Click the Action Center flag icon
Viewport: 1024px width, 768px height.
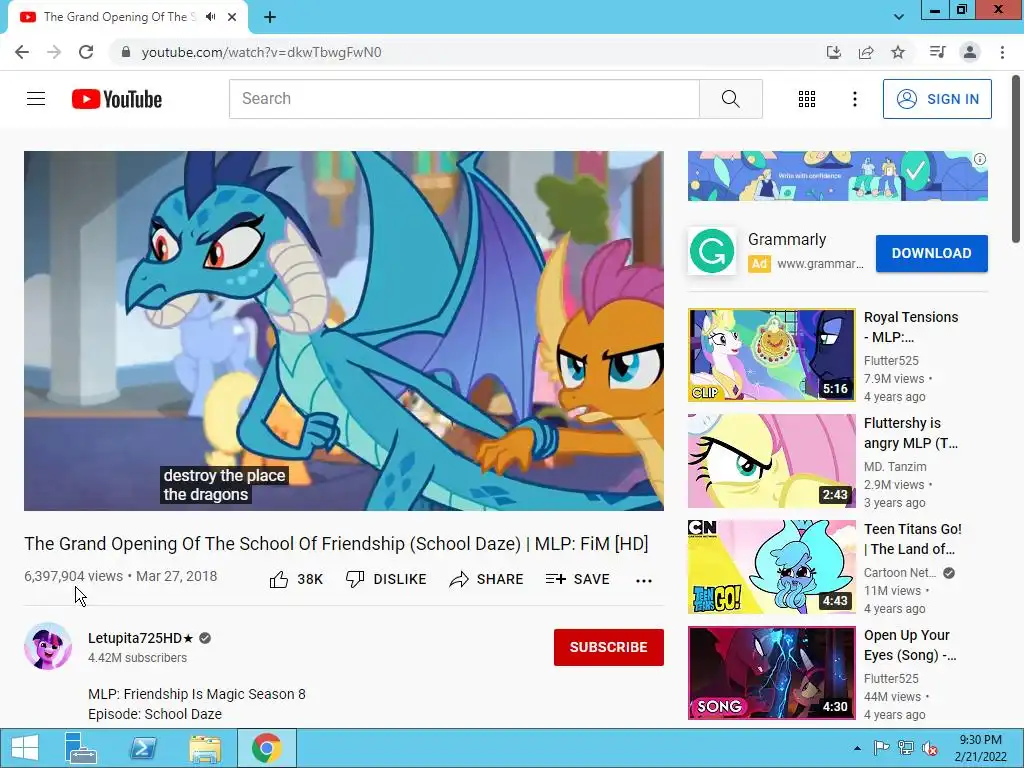click(881, 748)
